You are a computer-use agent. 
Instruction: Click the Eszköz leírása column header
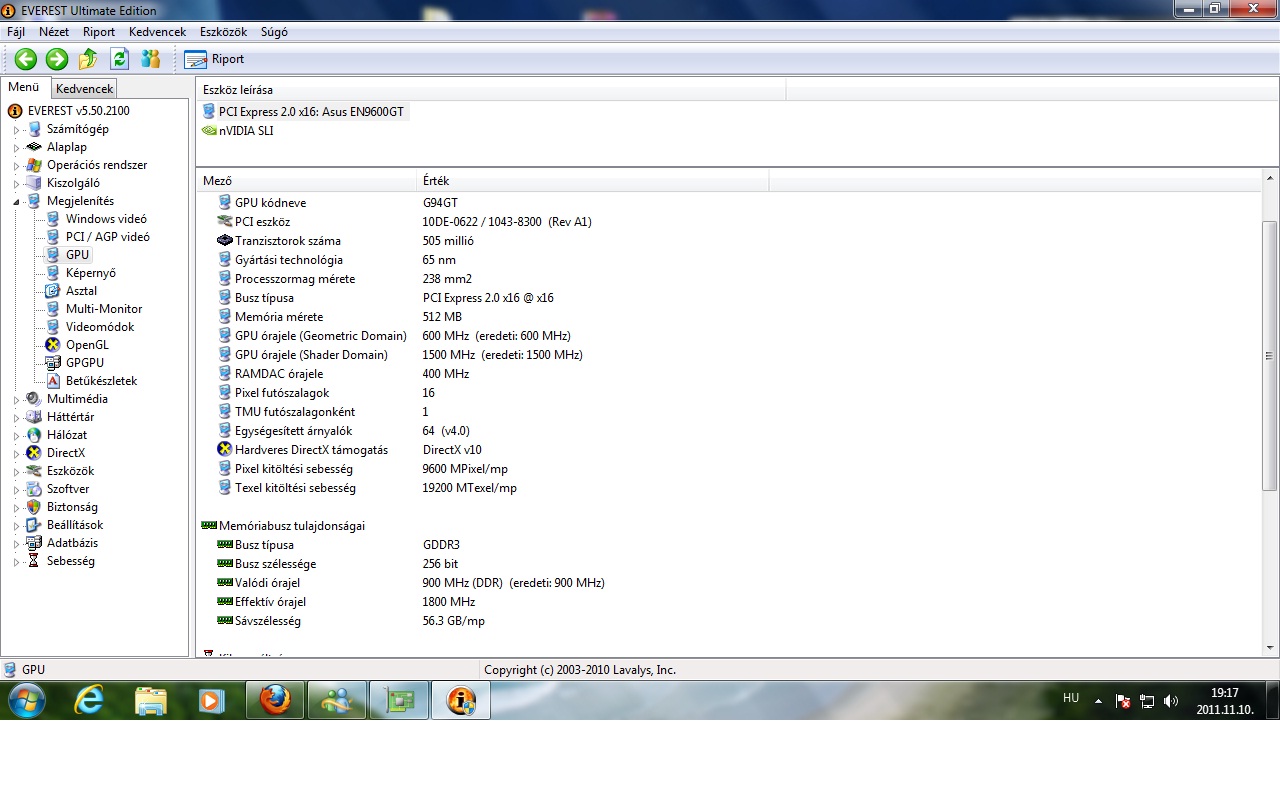[491, 90]
